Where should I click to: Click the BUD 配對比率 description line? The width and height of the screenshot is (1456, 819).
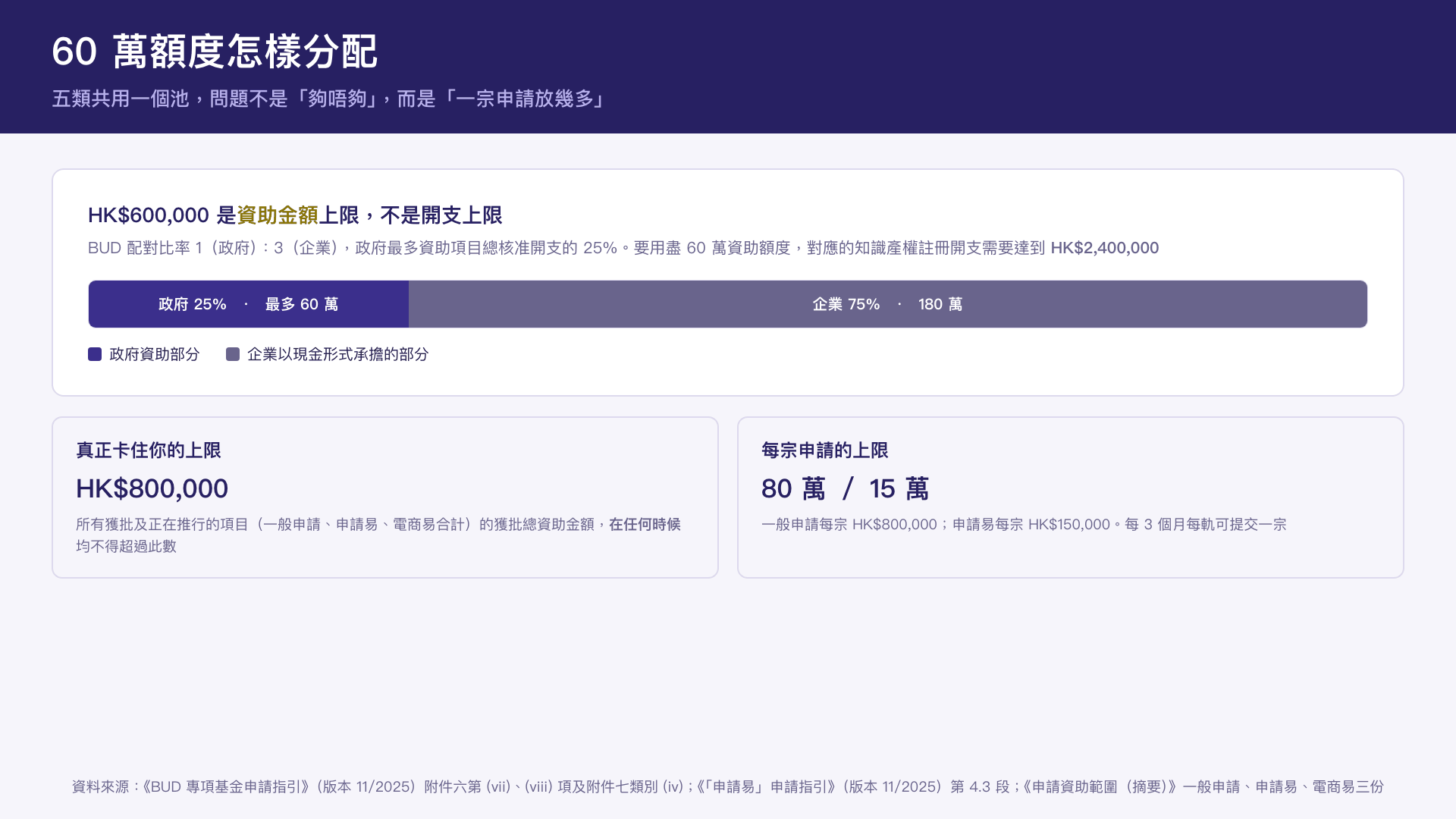623,248
